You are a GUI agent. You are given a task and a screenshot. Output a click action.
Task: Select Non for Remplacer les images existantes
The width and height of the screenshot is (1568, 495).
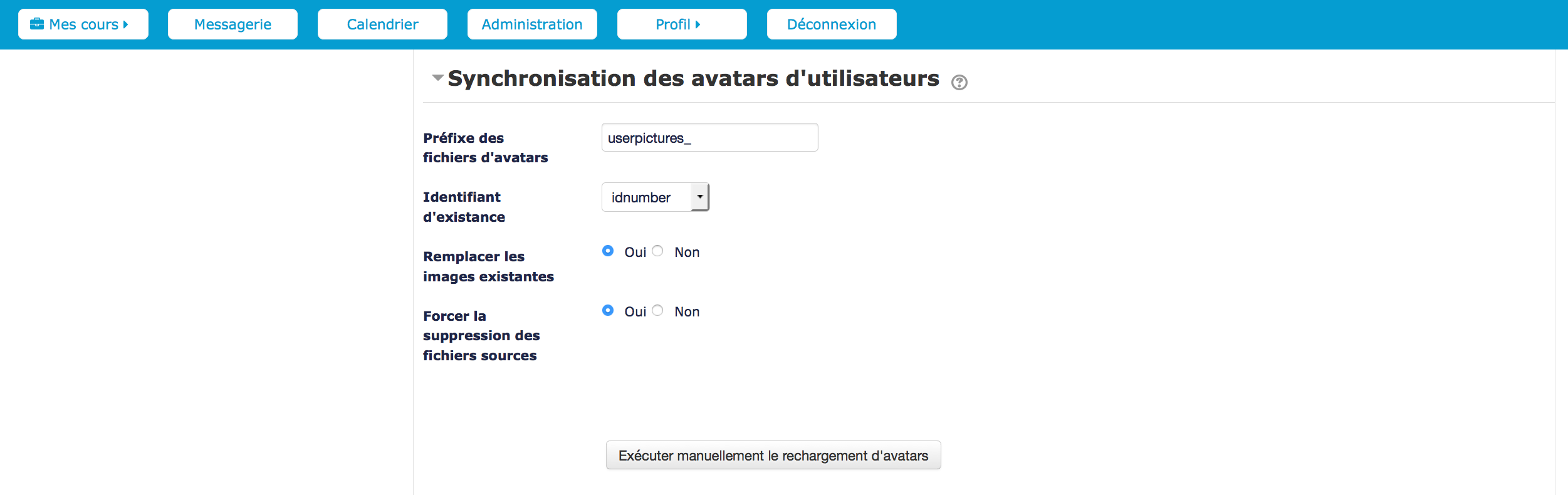tap(657, 251)
